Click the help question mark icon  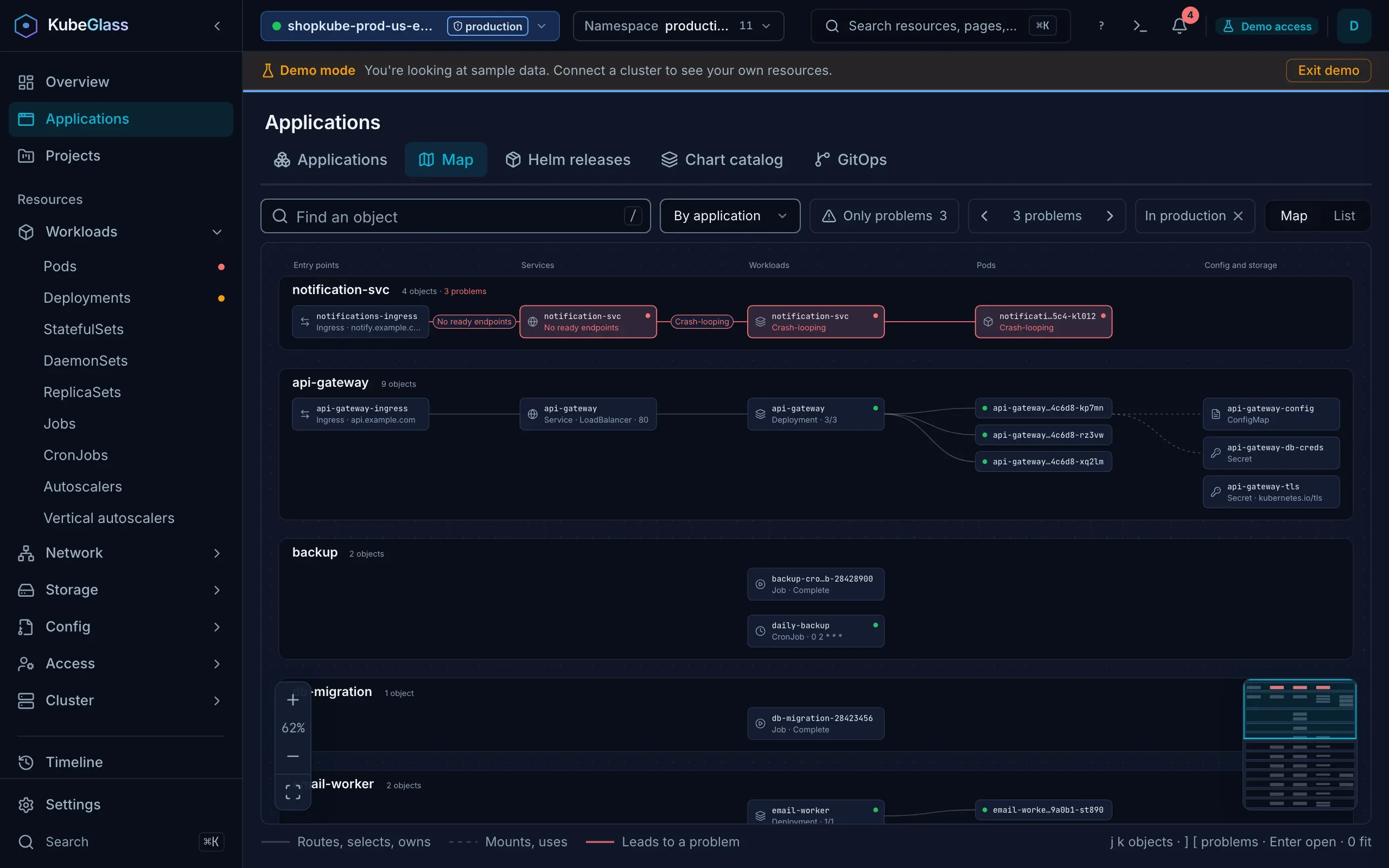1101,26
